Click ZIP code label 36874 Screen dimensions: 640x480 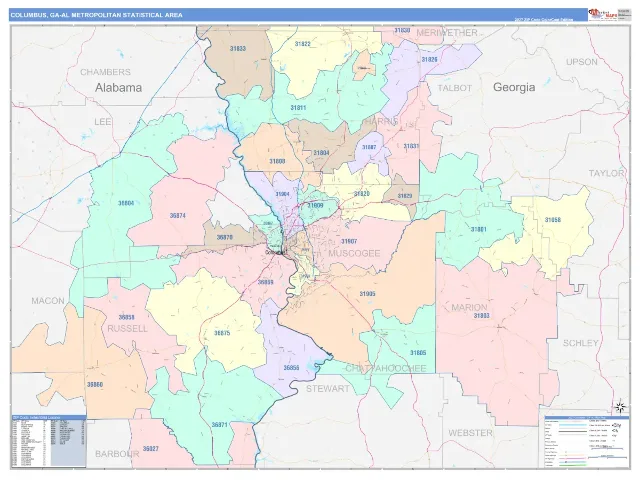(x=178, y=216)
